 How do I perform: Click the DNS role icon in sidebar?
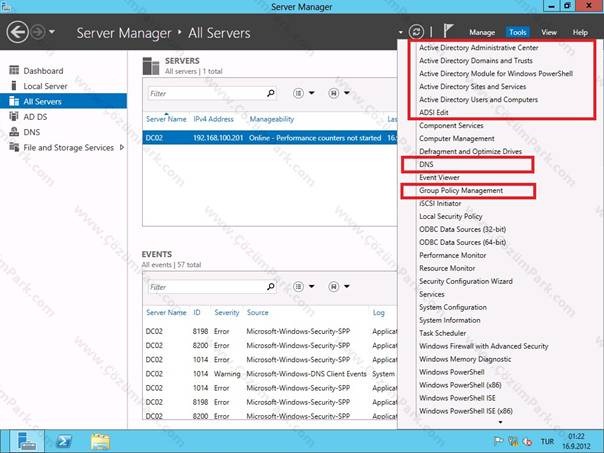point(14,132)
